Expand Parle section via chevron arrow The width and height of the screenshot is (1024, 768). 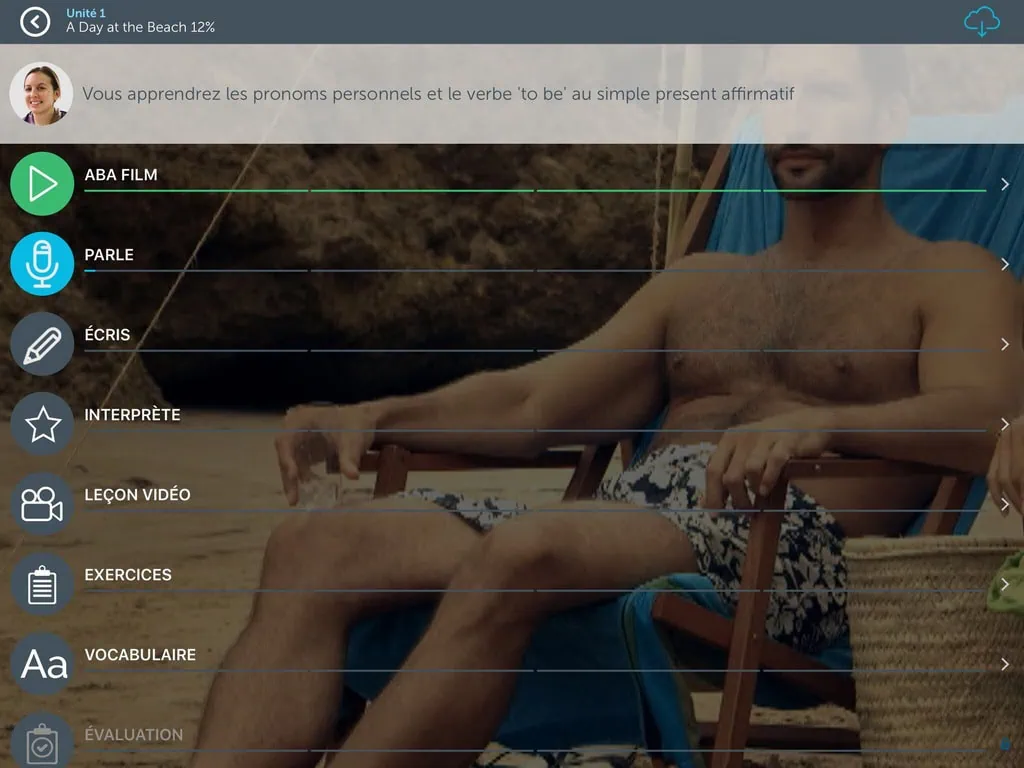[1005, 264]
